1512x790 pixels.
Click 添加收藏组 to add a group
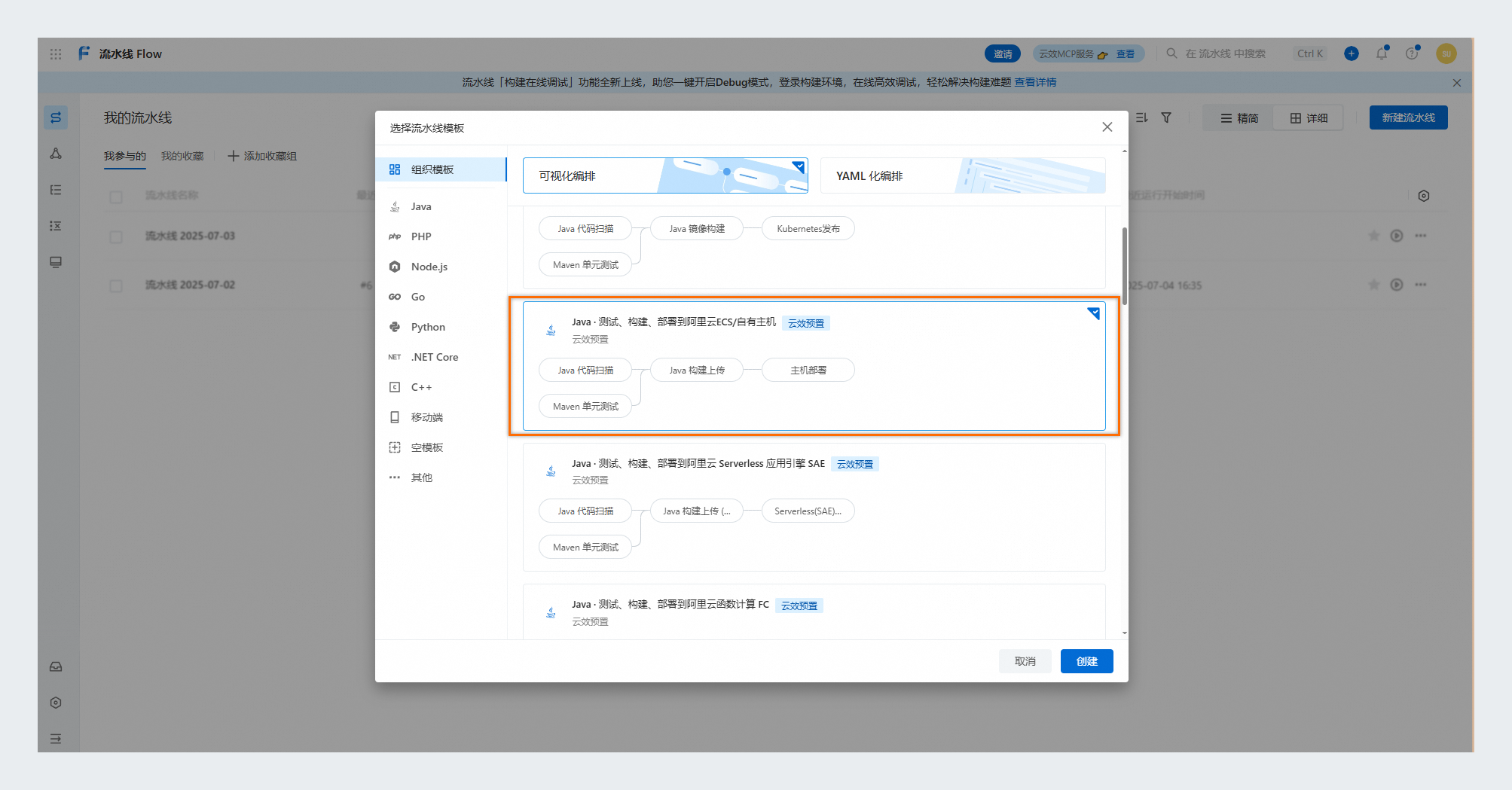coord(262,156)
